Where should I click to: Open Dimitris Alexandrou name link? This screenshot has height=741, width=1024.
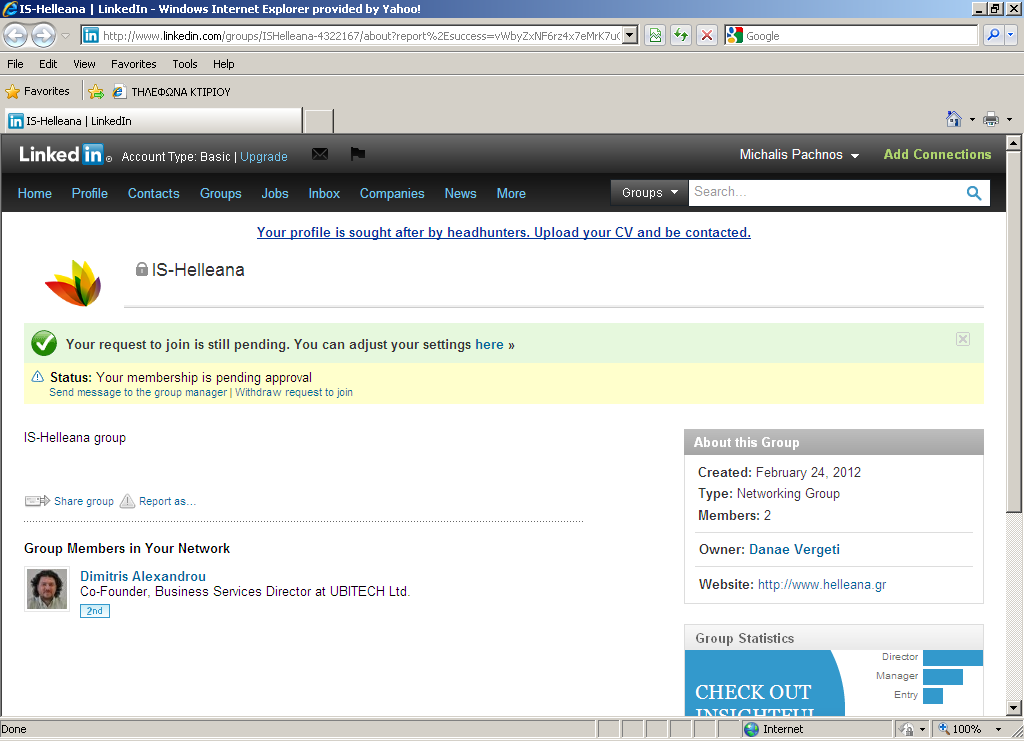pos(143,576)
